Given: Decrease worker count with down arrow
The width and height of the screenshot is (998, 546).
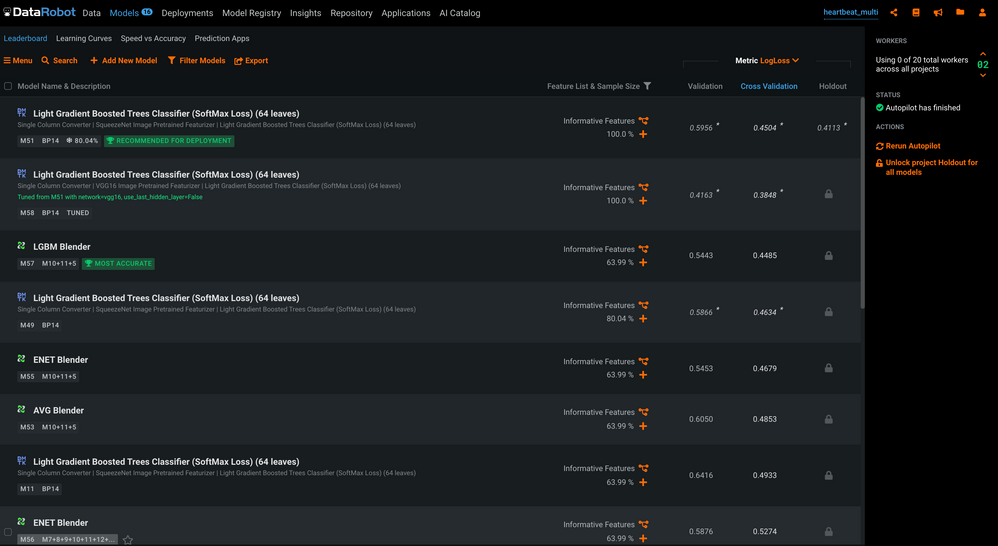Looking at the screenshot, I should coord(983,75).
